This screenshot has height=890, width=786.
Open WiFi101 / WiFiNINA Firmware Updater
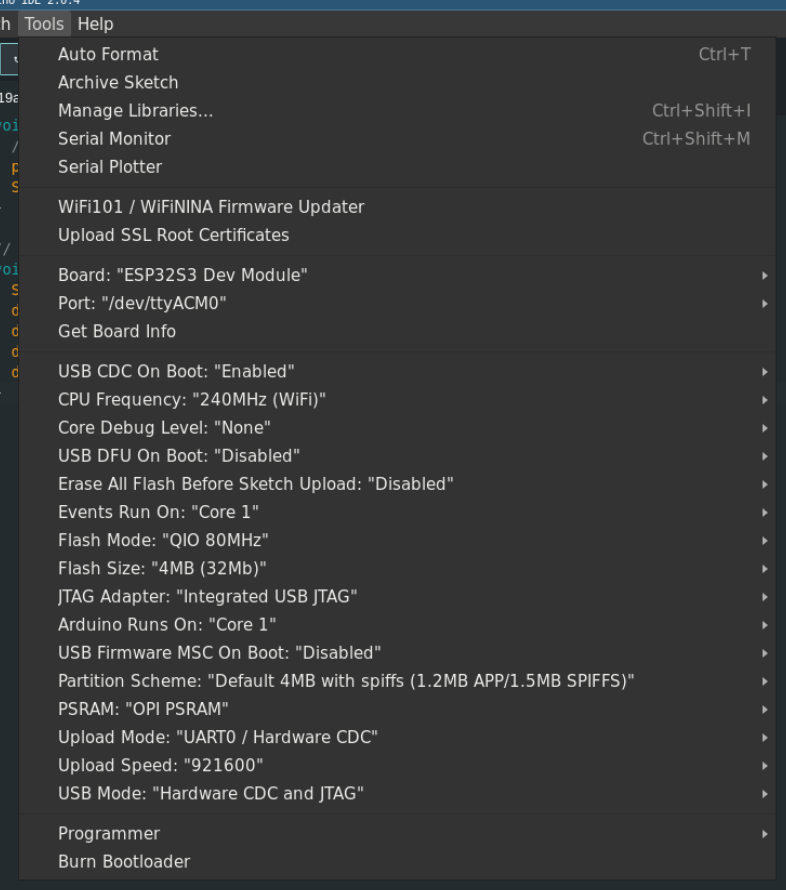[x=211, y=207]
